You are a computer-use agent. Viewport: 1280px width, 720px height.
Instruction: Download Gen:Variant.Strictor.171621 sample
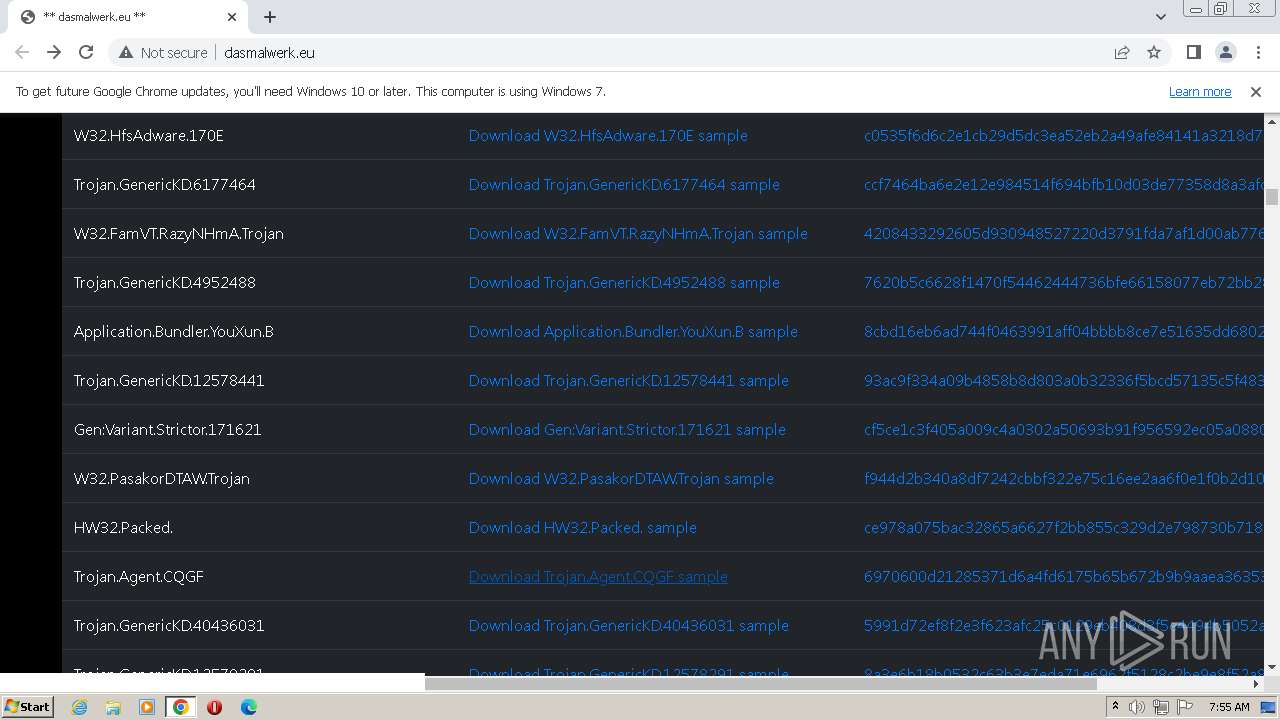coord(627,429)
